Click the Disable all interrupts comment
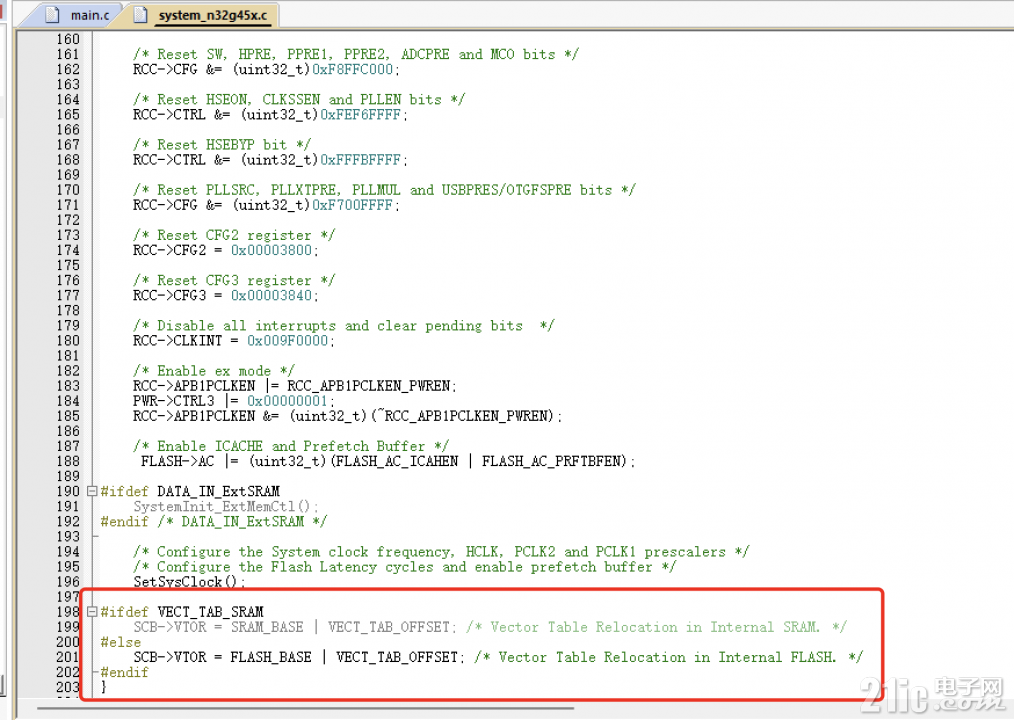This screenshot has width=1014, height=720. (343, 325)
